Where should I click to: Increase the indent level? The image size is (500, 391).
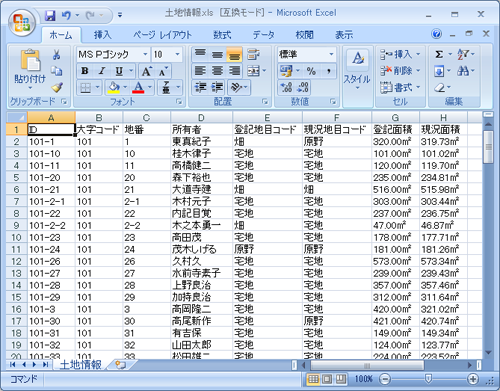[x=217, y=87]
